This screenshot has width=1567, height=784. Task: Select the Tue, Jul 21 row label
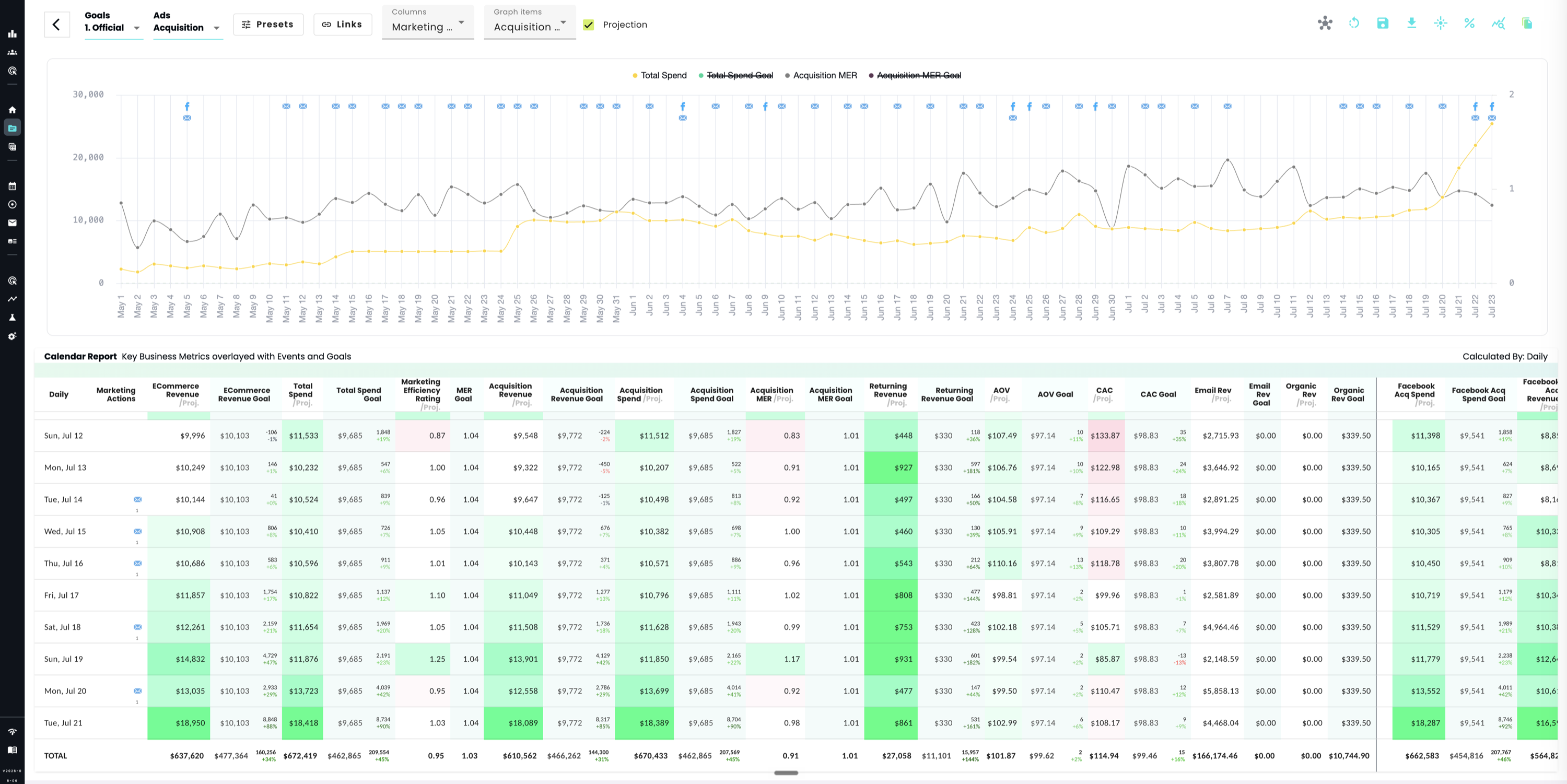tap(63, 723)
